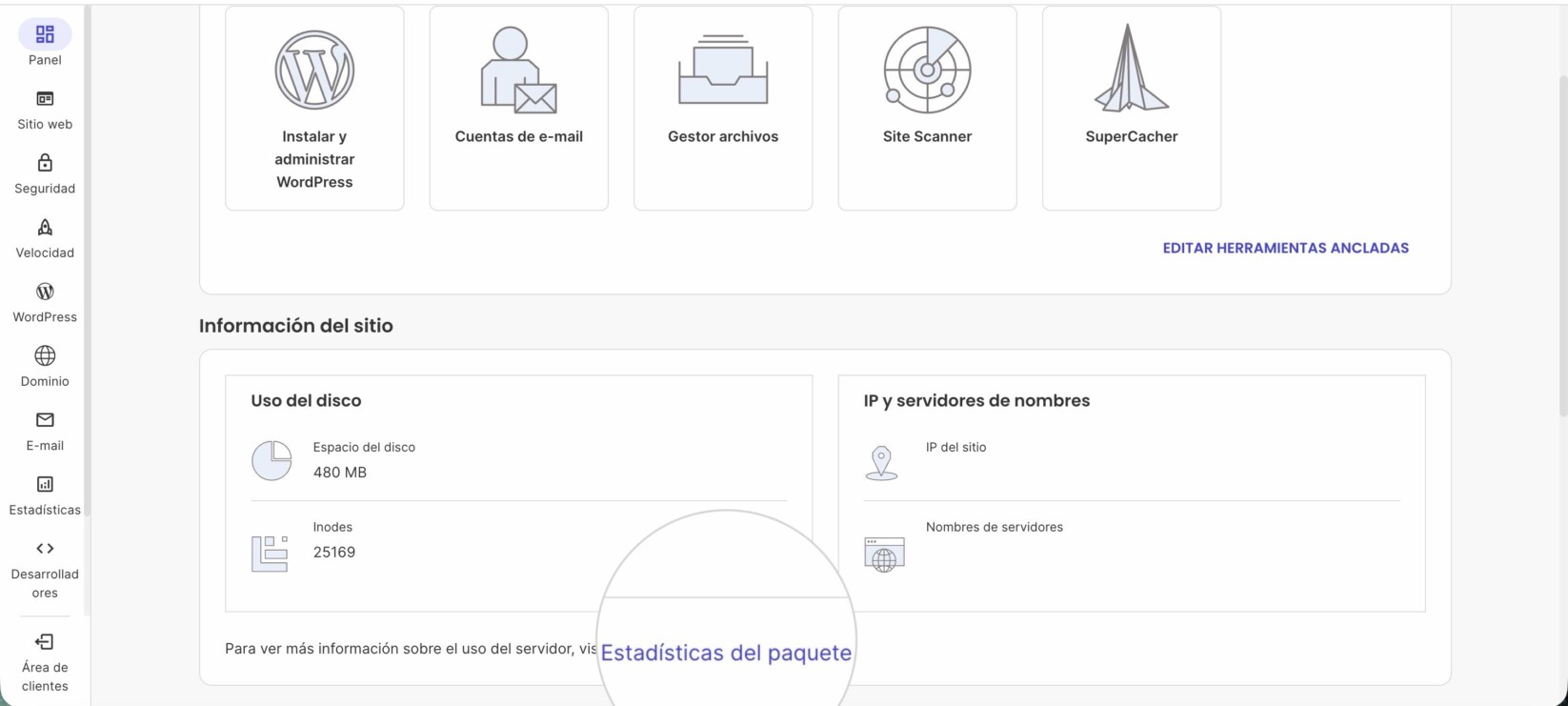Open the Estadísticas chart icon

(45, 484)
